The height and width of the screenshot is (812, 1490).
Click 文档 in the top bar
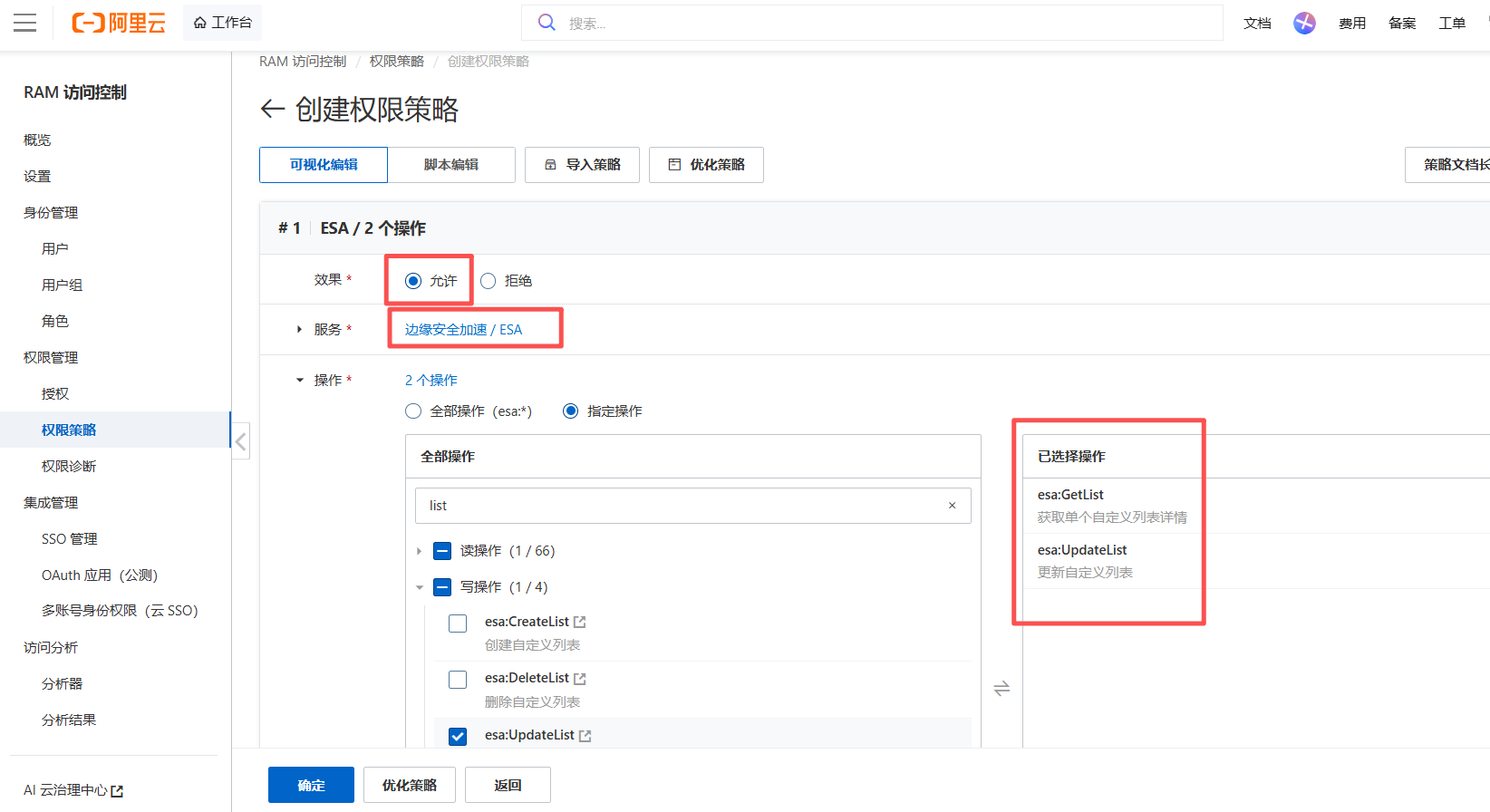pos(1257,24)
